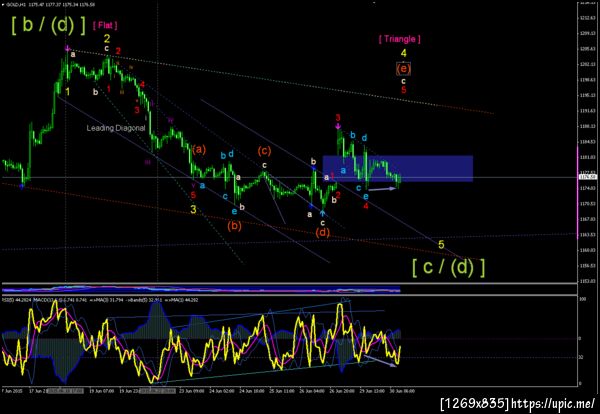Click the current price tag 1176.58 on the price axis
Image resolution: width=600 pixels, height=414 pixels.
point(587,177)
